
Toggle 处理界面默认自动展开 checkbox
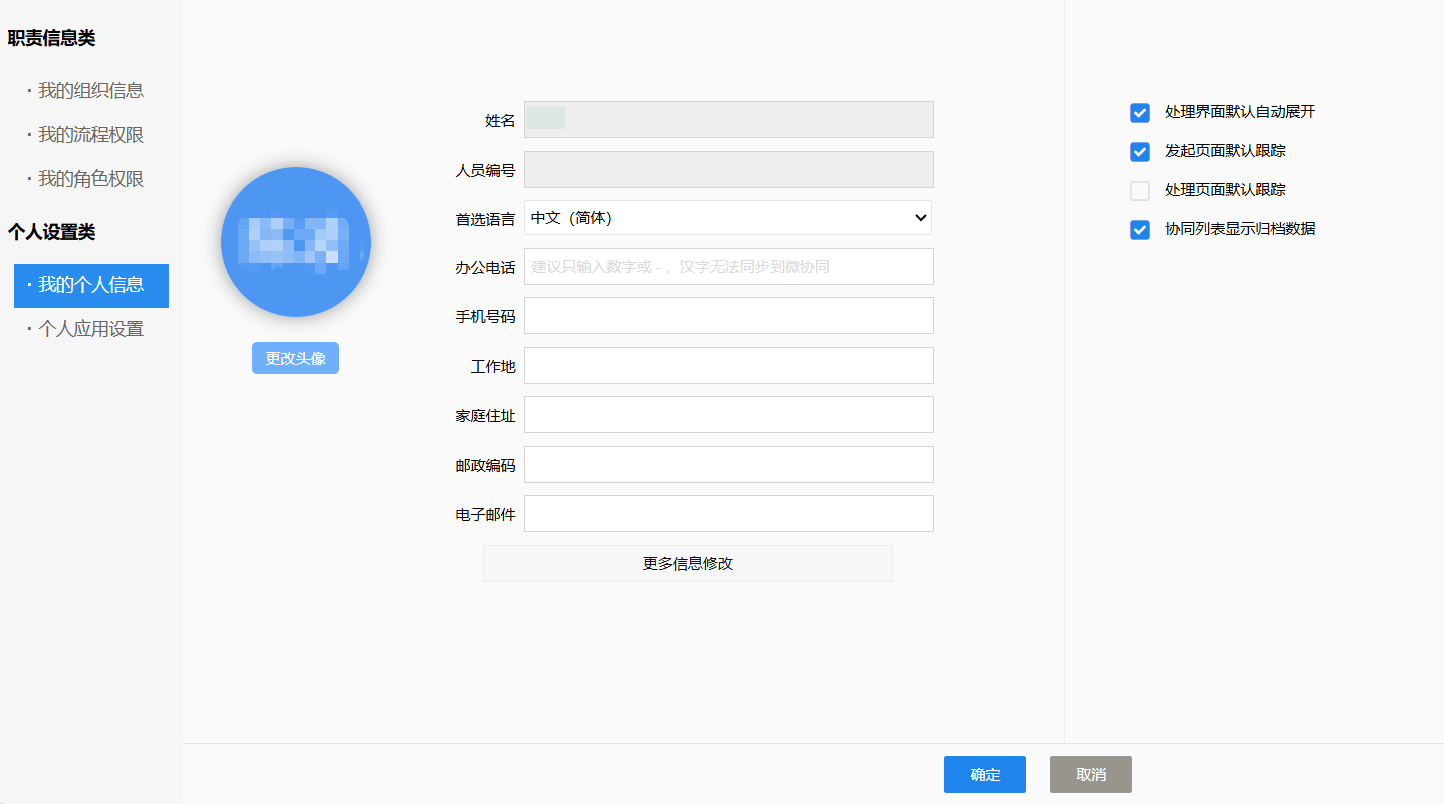click(x=1140, y=113)
